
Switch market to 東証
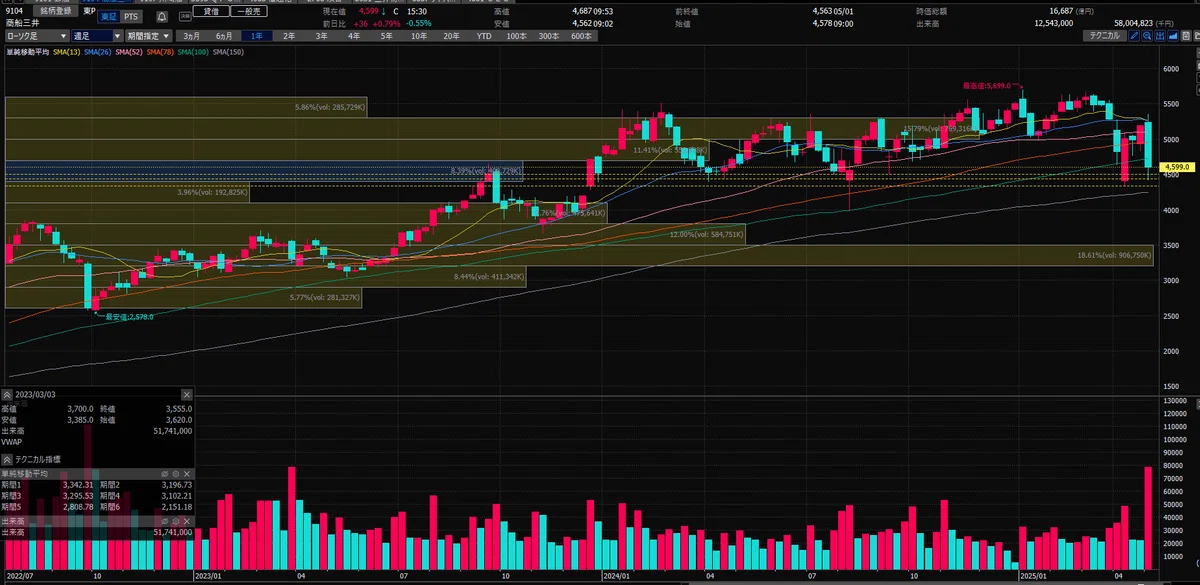(108, 17)
